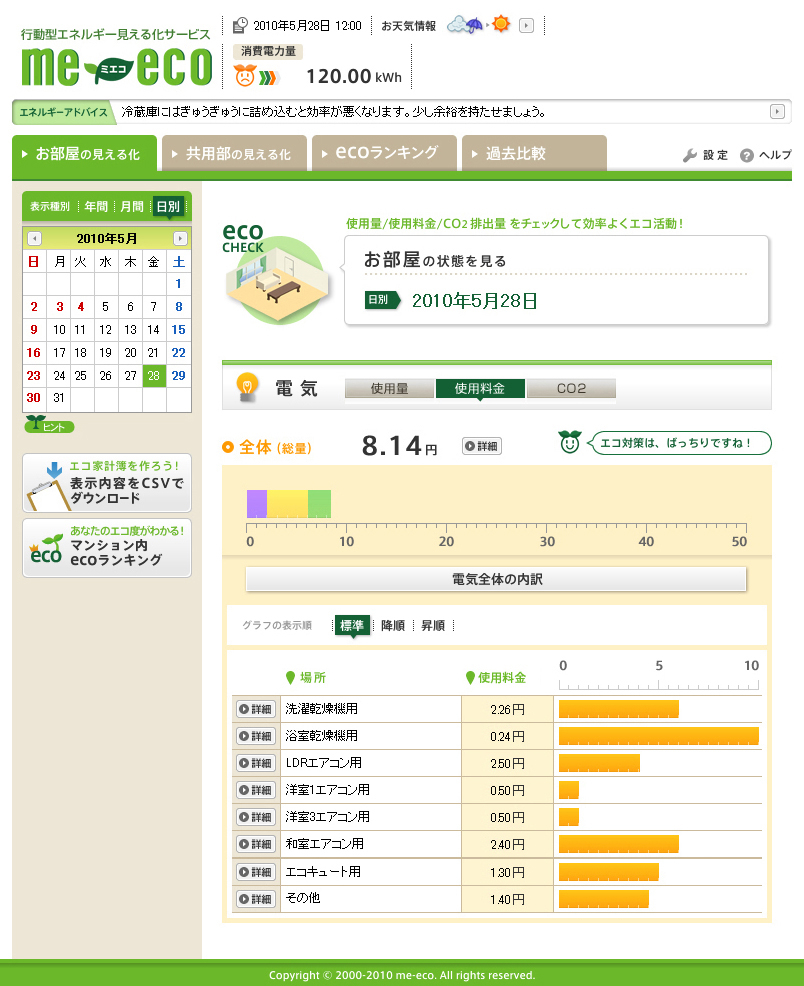
Task: Open the ecoランキング tab
Action: click(x=384, y=153)
